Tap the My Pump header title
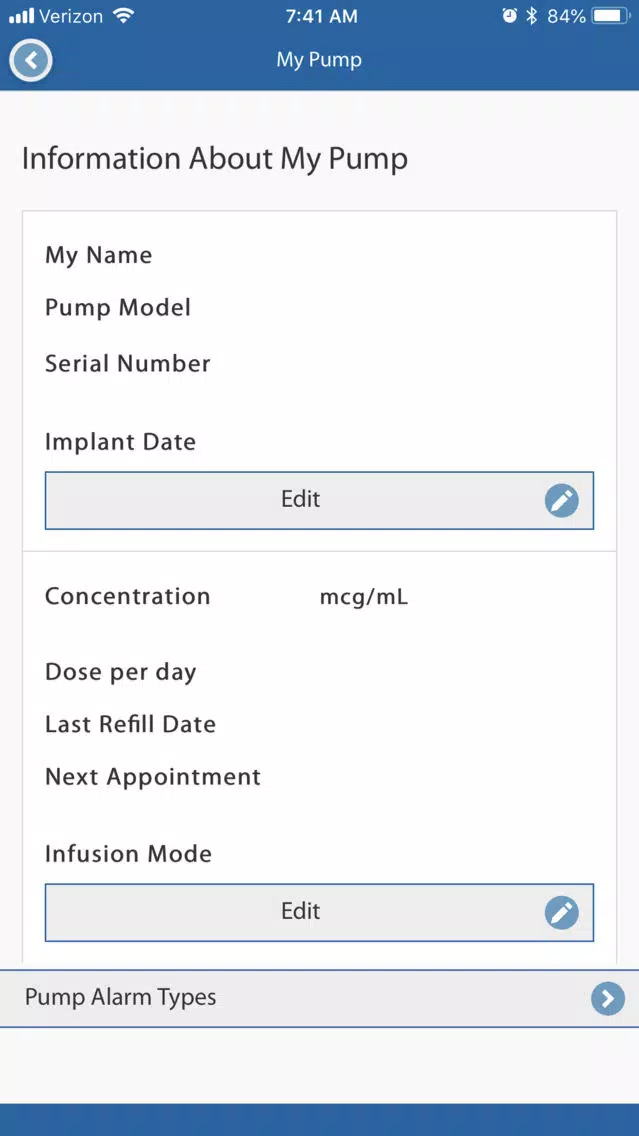 click(319, 60)
